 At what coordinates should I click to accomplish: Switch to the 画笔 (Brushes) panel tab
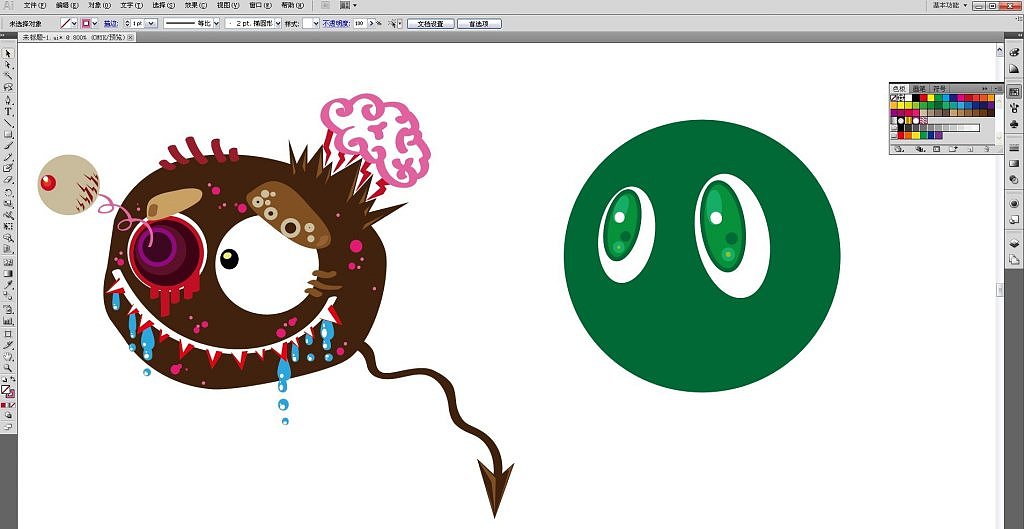pyautogui.click(x=919, y=88)
